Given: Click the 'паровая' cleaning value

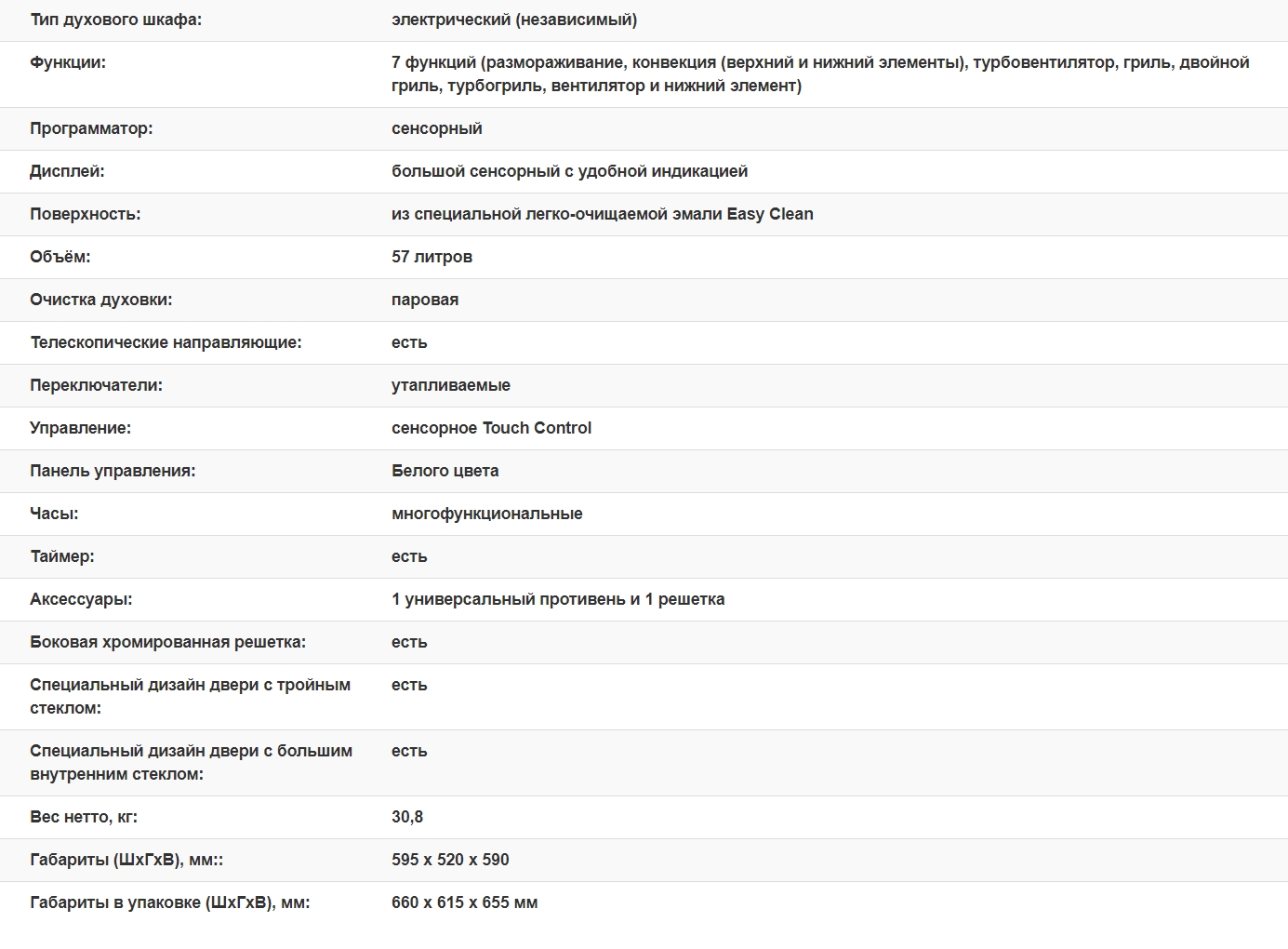Looking at the screenshot, I should (x=425, y=300).
